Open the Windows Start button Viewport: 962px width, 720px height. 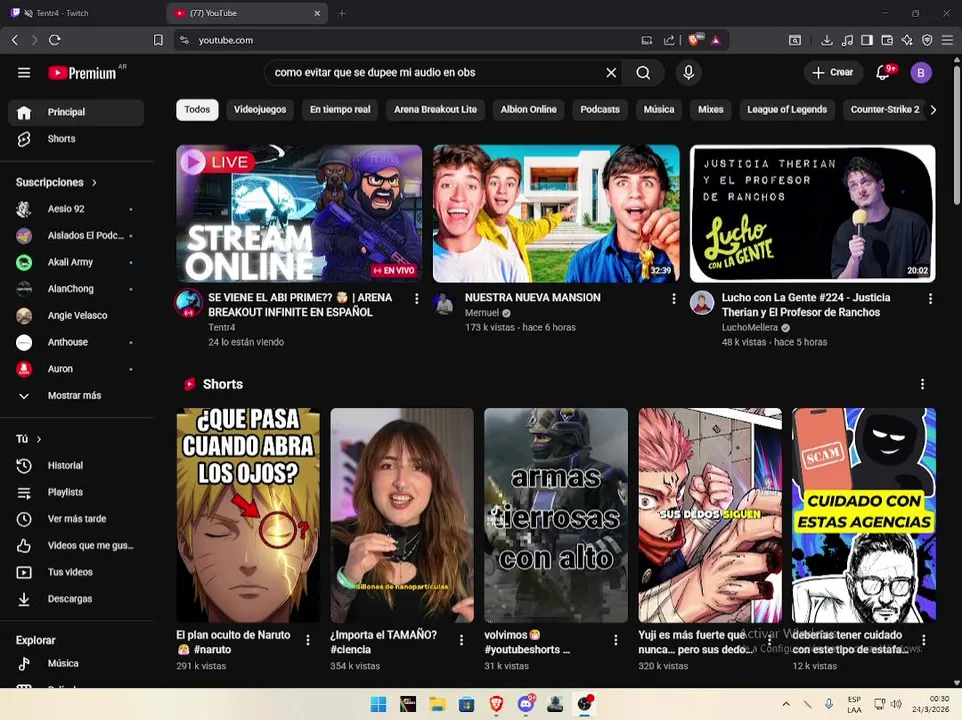click(379, 704)
